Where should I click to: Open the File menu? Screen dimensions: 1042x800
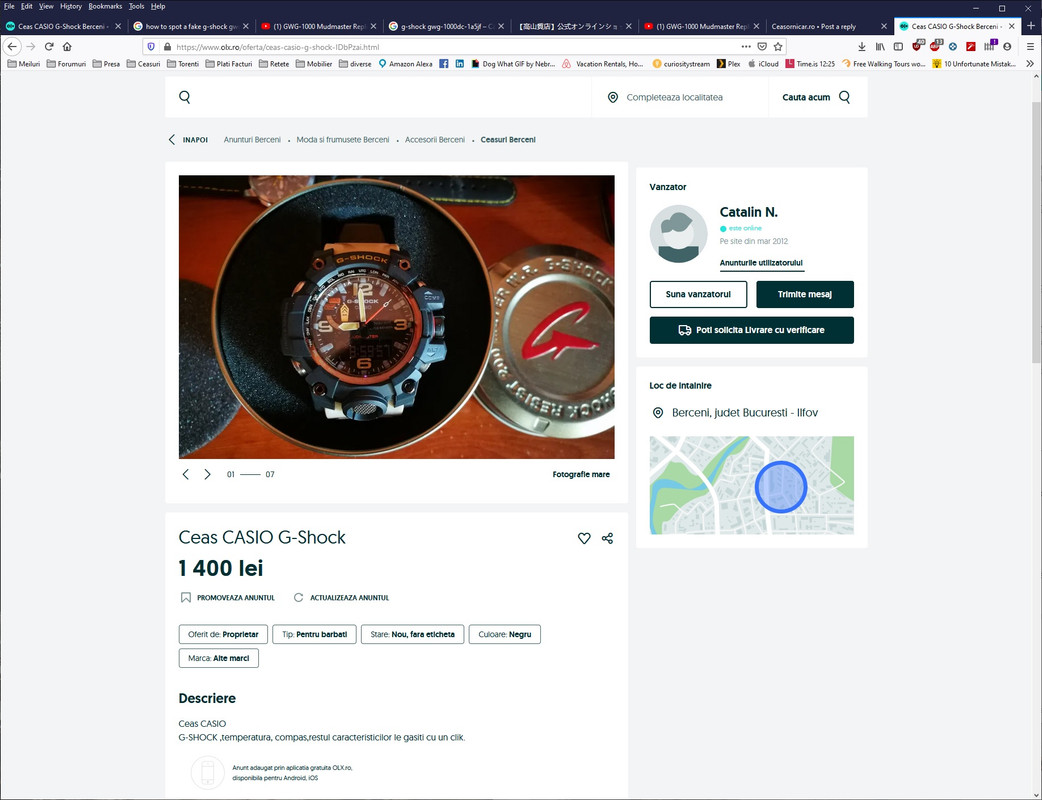pos(9,6)
